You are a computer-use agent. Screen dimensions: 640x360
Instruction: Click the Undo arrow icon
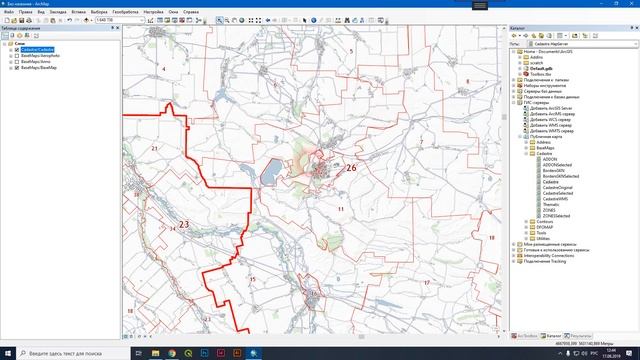pyautogui.click(x=69, y=20)
